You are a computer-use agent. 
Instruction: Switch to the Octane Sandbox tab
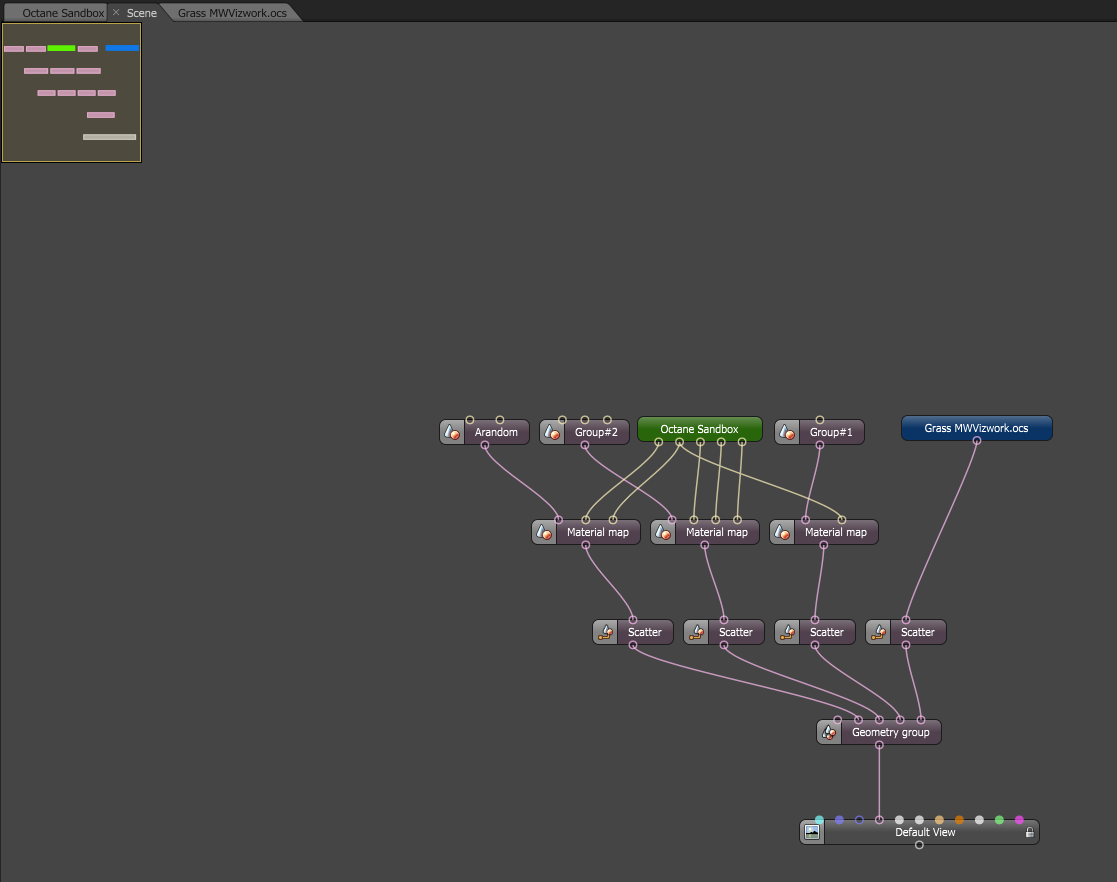coord(63,13)
